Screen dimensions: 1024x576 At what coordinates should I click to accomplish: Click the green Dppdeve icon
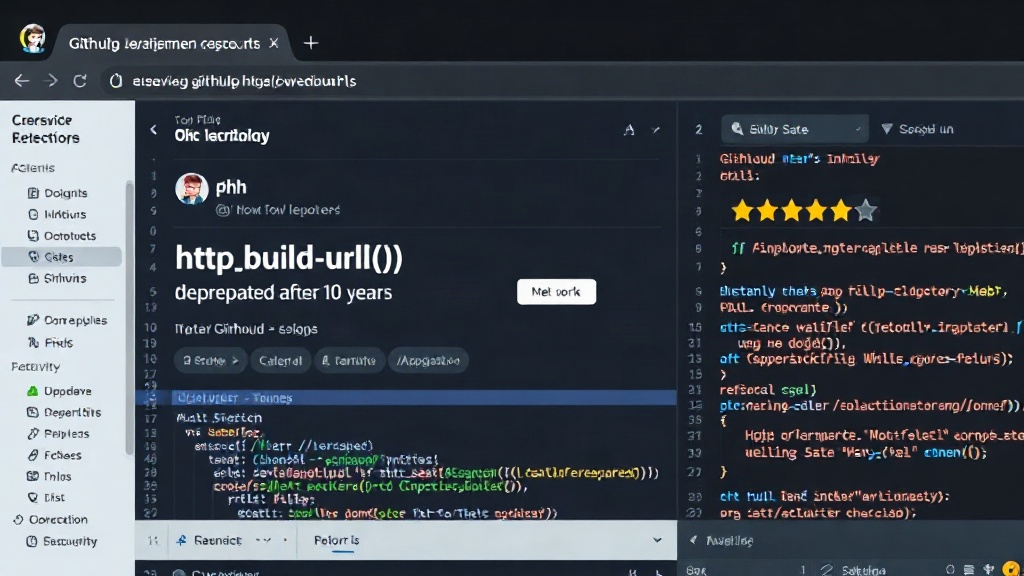click(x=33, y=391)
